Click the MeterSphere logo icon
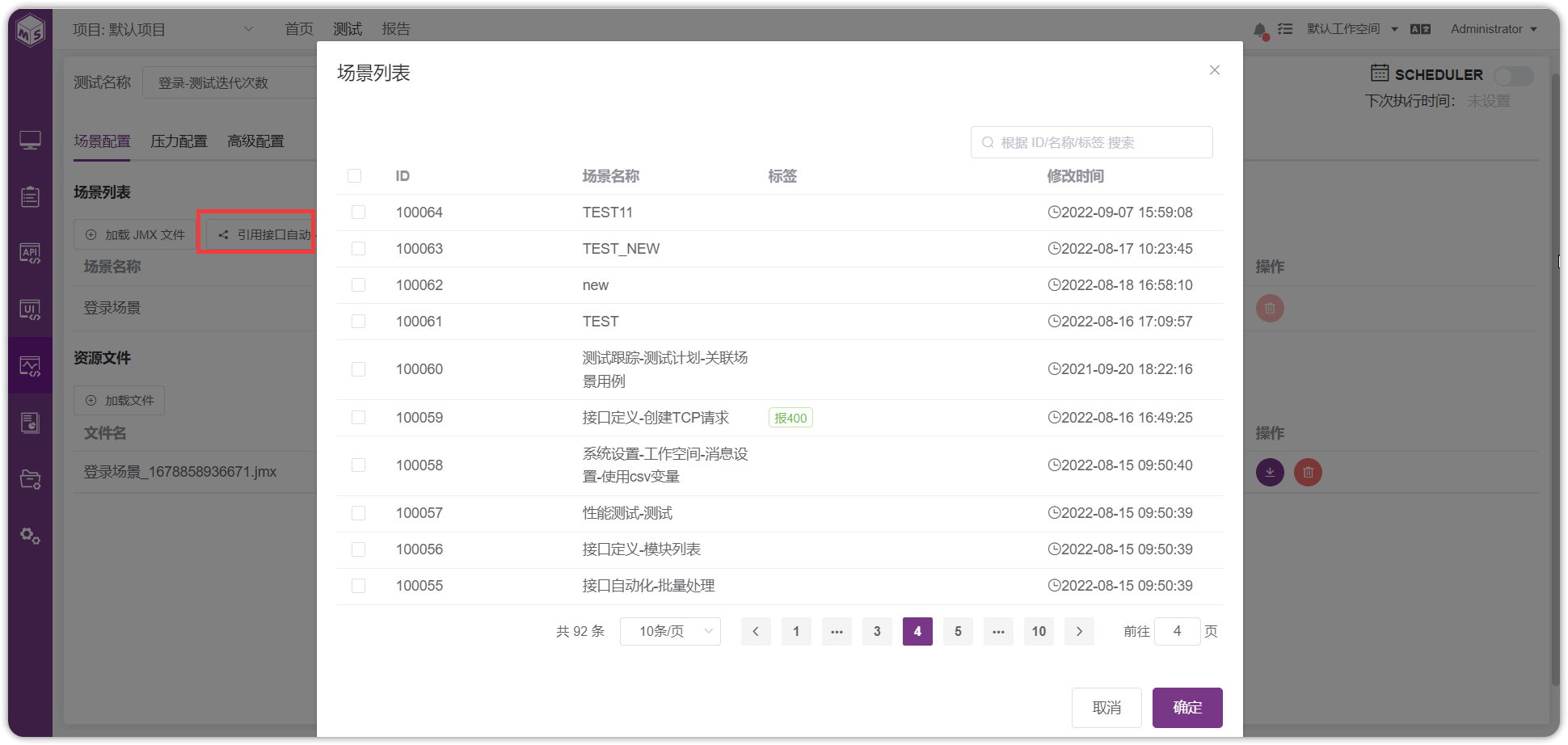The height and width of the screenshot is (745, 1568). [31, 31]
